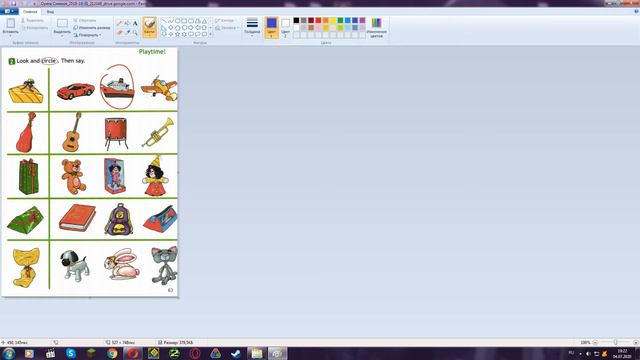The height and width of the screenshot is (360, 640).
Task: Choose the Pentagon shape
Action: tap(178, 28)
